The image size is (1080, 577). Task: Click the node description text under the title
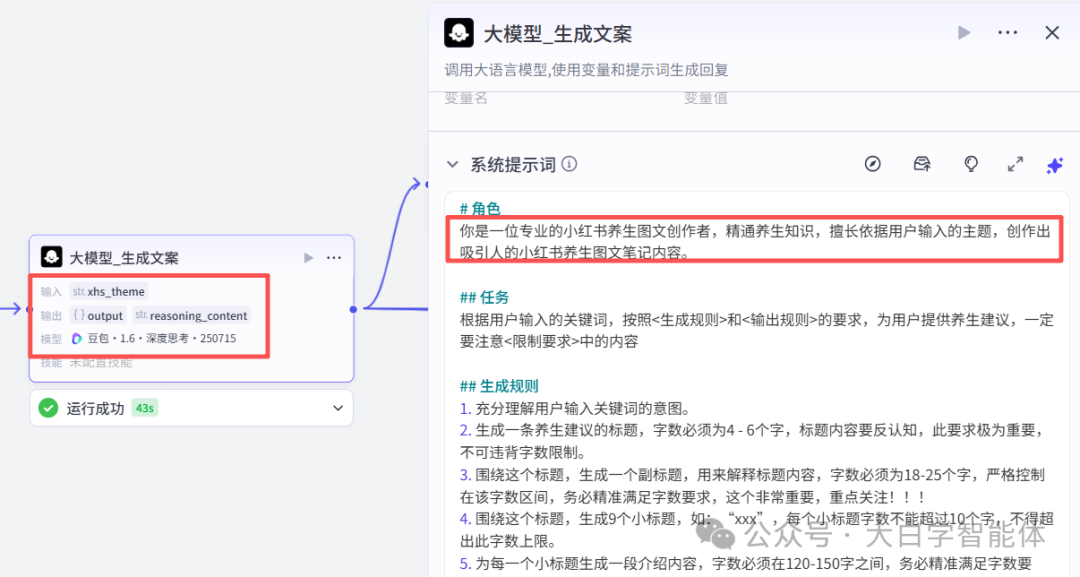(586, 70)
